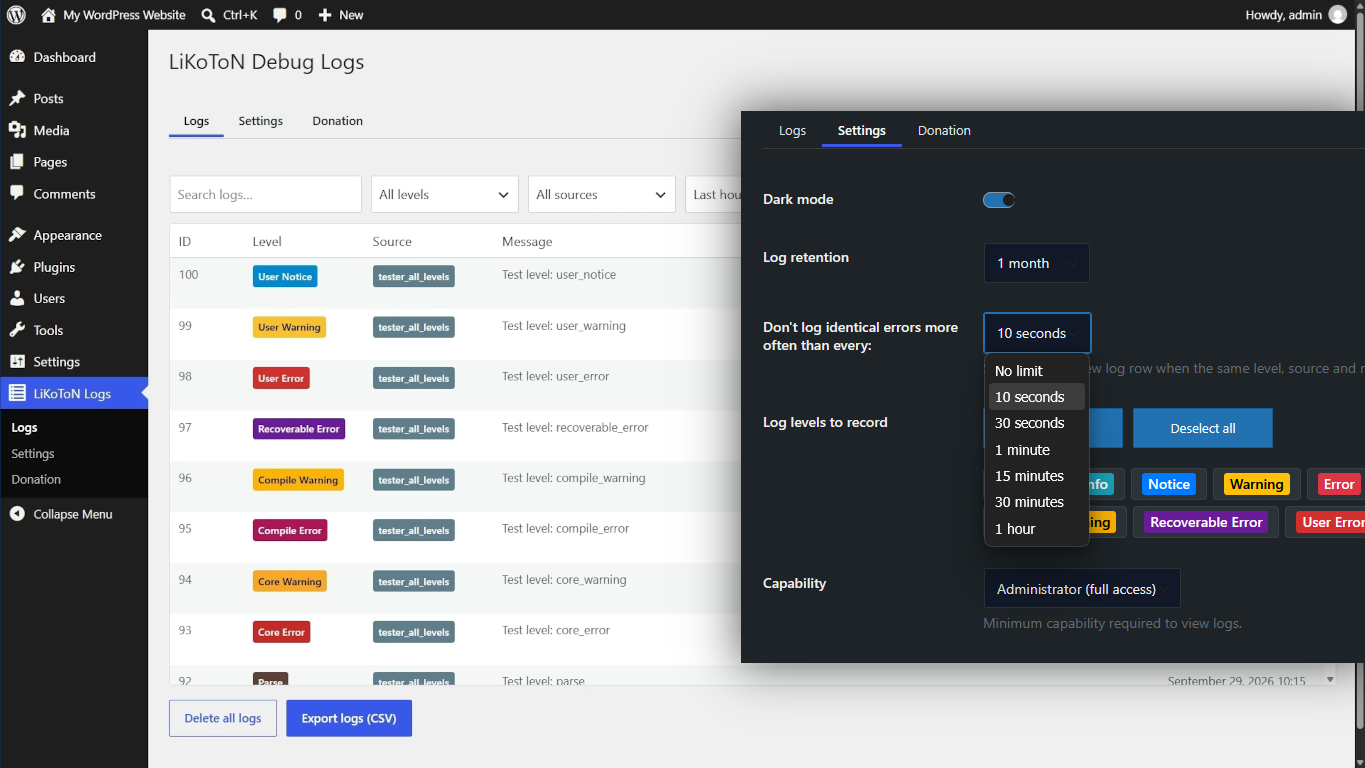Click the Source column header
Image resolution: width=1365 pixels, height=768 pixels.
(x=392, y=242)
